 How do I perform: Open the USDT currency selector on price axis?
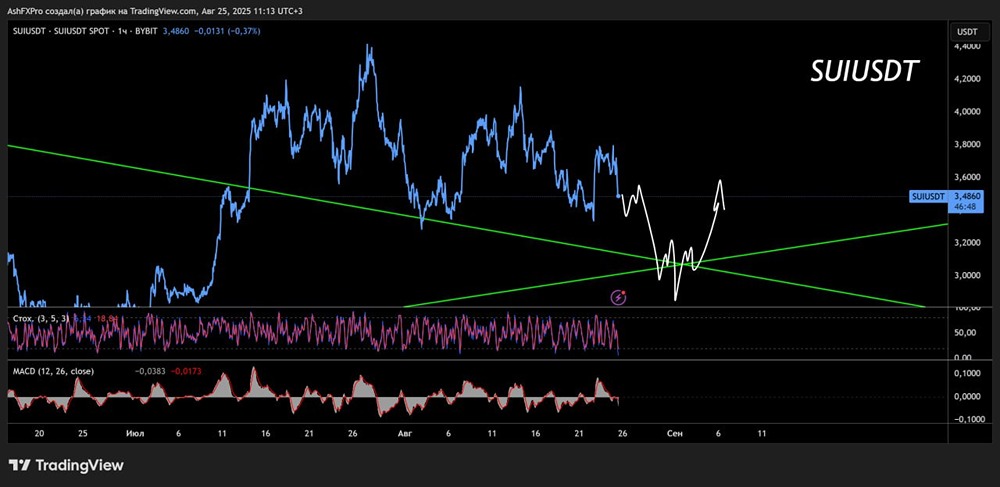pyautogui.click(x=971, y=31)
